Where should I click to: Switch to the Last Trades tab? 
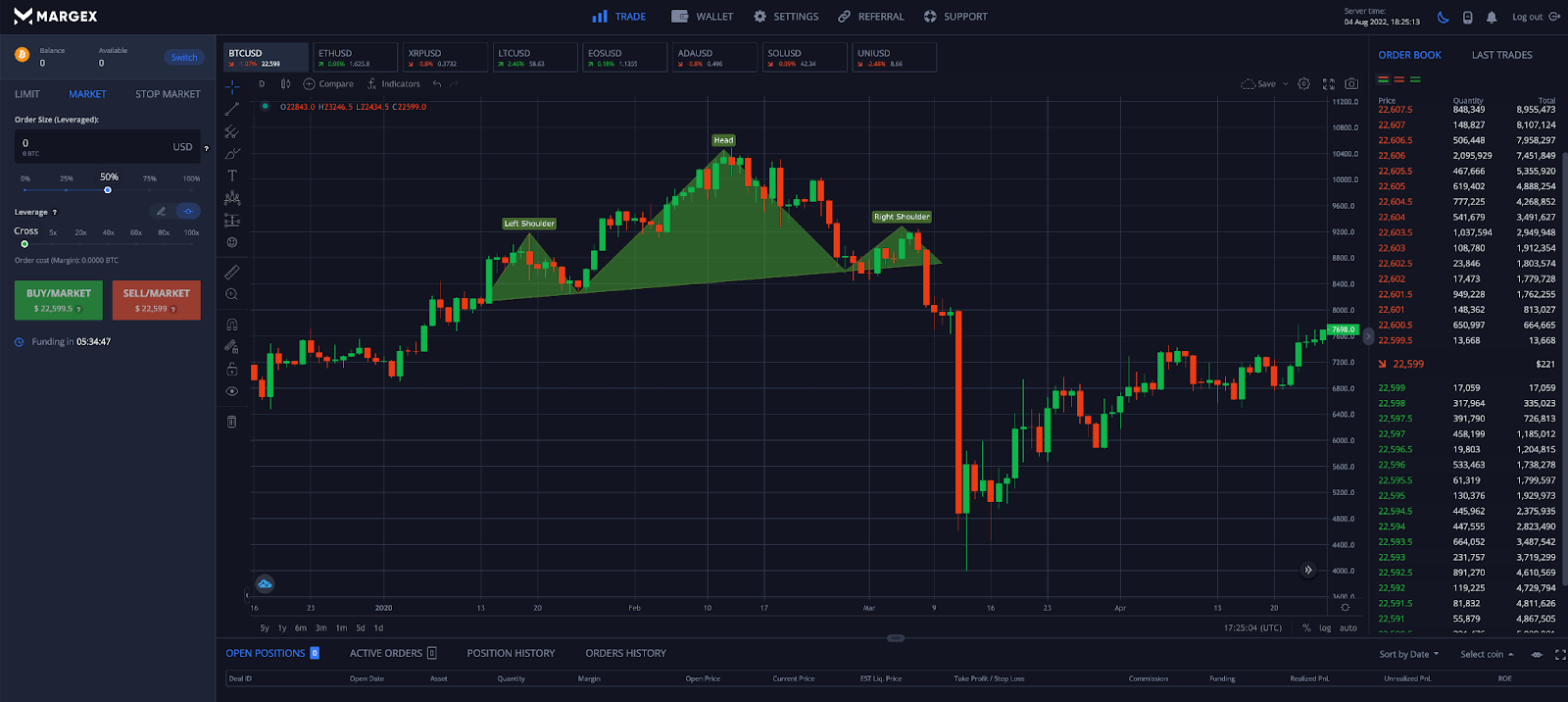click(x=1501, y=55)
